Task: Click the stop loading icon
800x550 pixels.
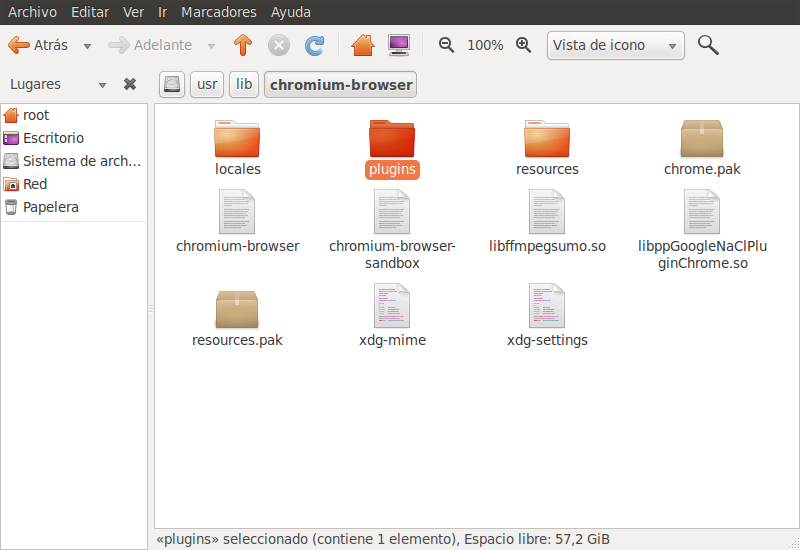Action: pos(279,45)
